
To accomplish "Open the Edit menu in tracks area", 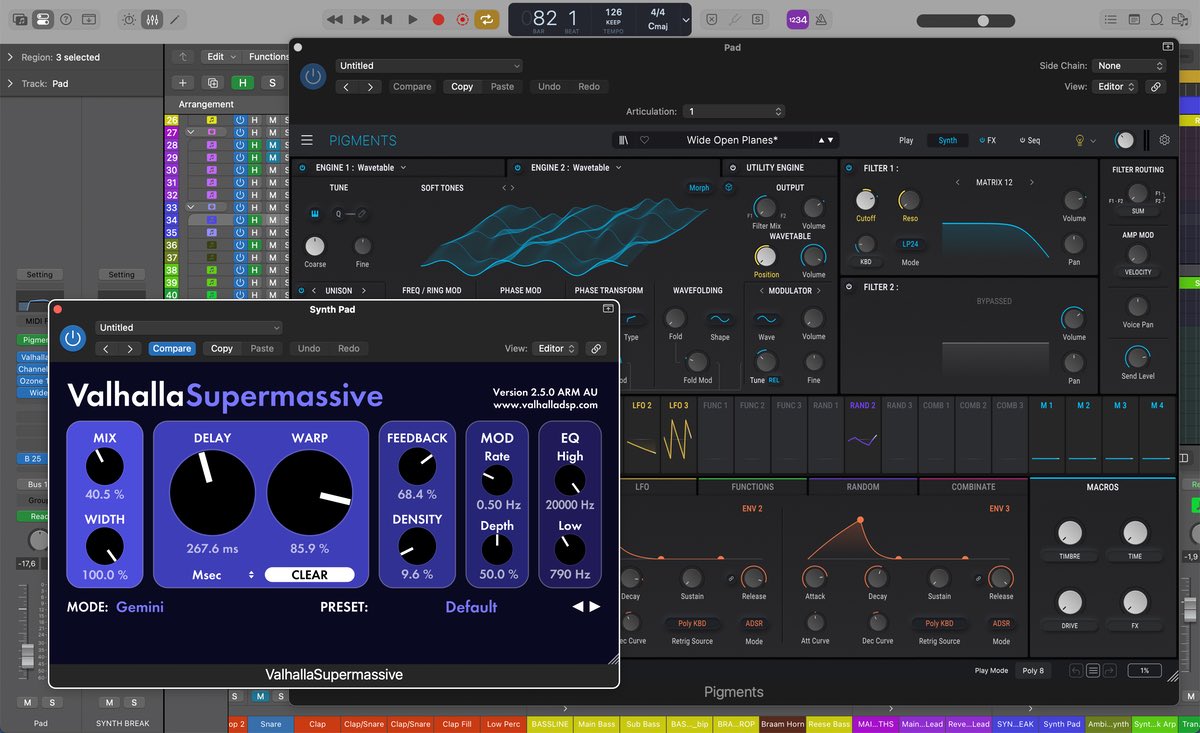I will (x=220, y=57).
